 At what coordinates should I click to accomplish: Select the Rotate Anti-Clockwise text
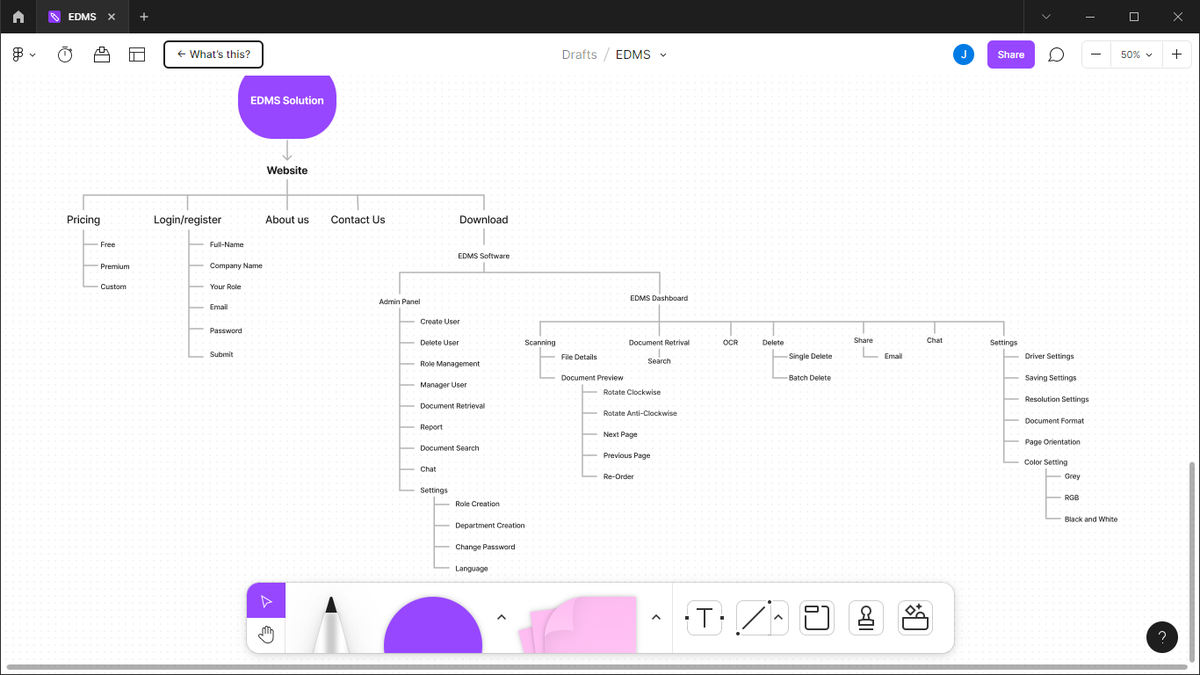click(640, 413)
